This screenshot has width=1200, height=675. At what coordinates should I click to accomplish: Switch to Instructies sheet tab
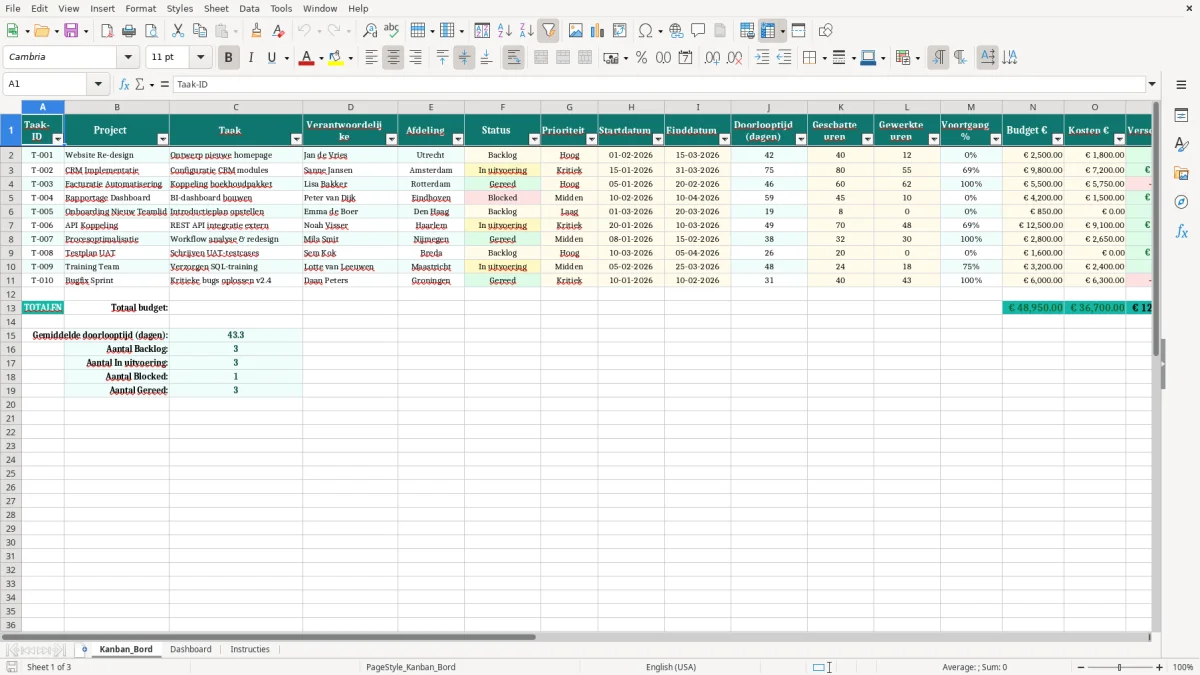point(250,649)
